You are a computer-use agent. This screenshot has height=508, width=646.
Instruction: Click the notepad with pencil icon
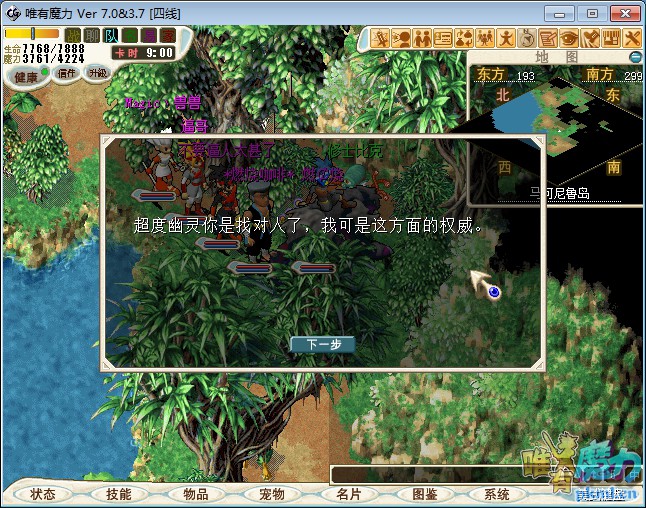click(x=548, y=39)
